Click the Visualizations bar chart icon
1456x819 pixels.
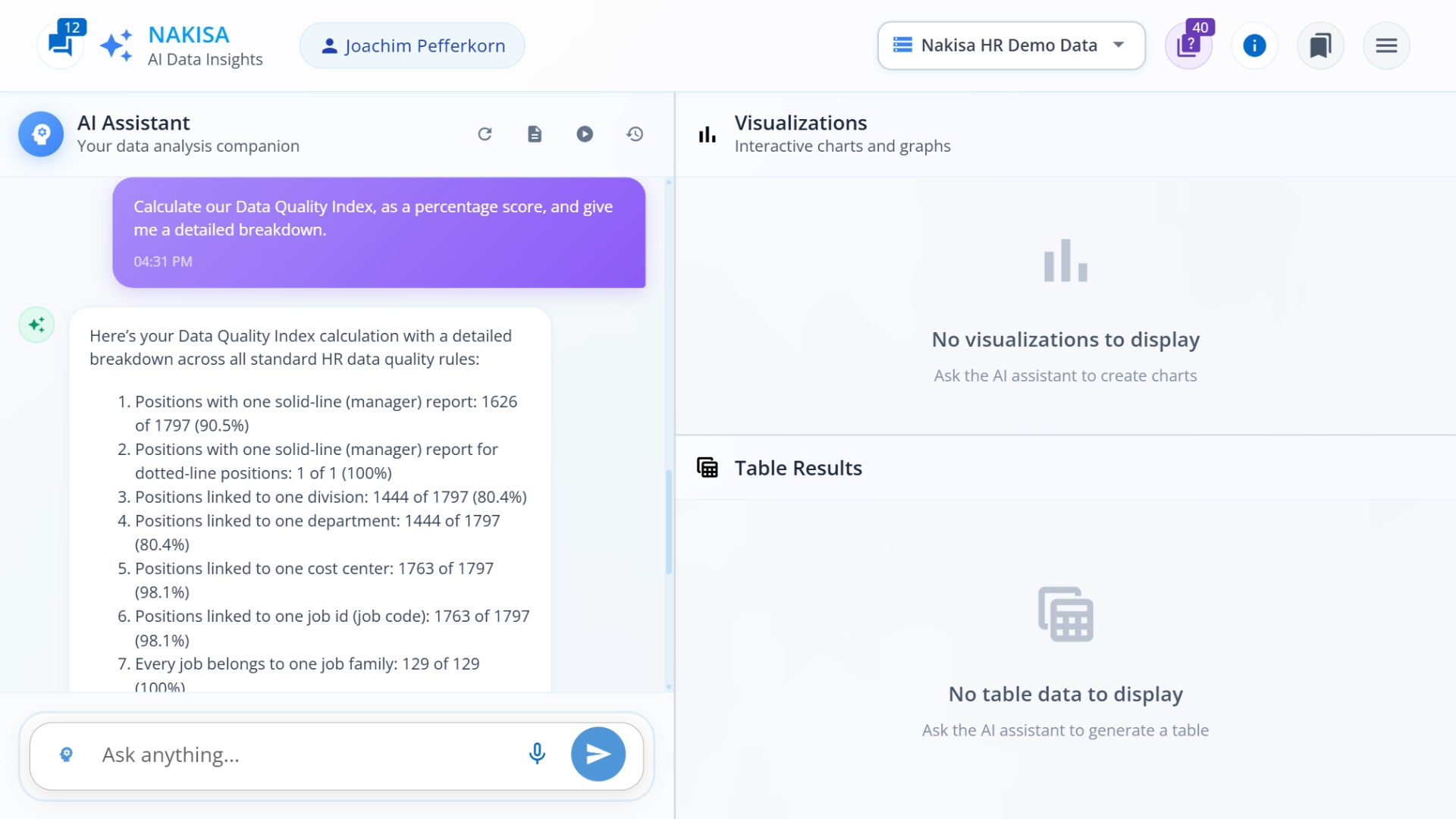tap(707, 134)
